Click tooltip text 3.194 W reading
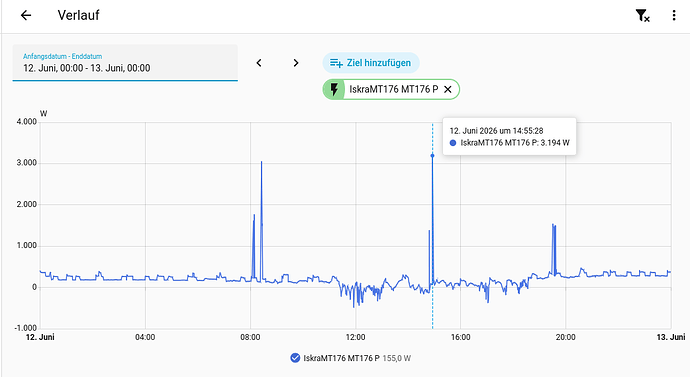Screen dimensions: 690x377 [555, 143]
